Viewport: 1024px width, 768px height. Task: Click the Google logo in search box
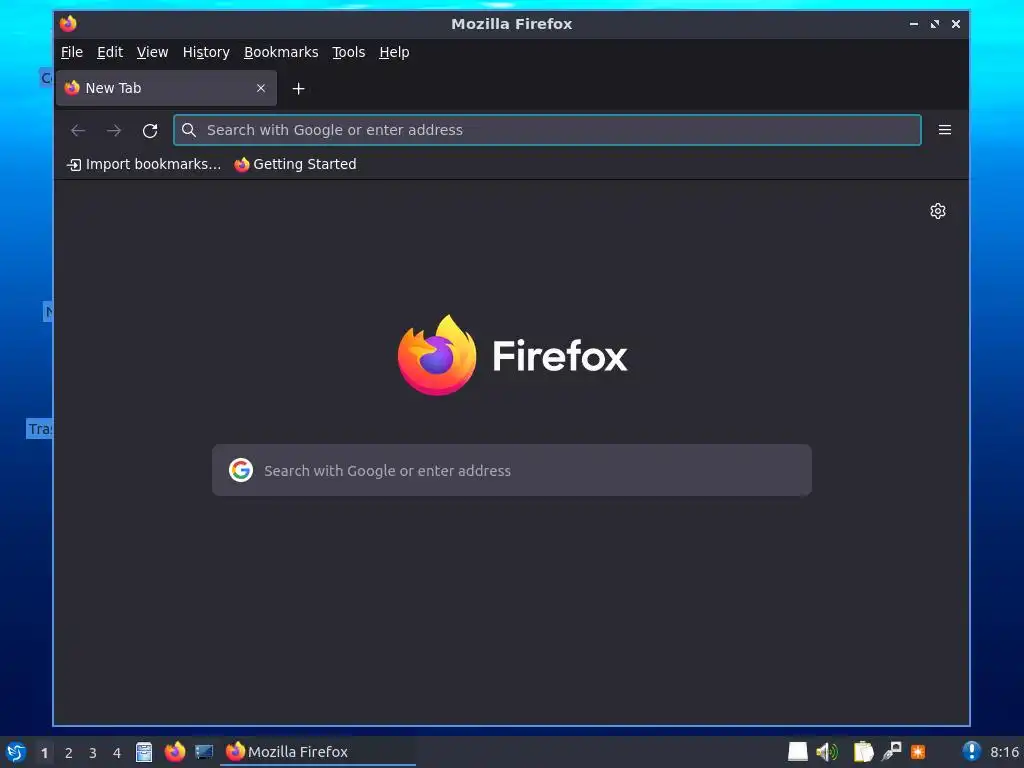coord(241,470)
